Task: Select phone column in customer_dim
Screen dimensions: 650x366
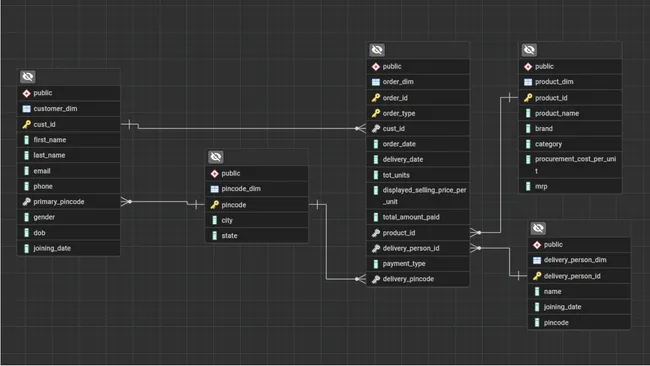Action: (69, 186)
